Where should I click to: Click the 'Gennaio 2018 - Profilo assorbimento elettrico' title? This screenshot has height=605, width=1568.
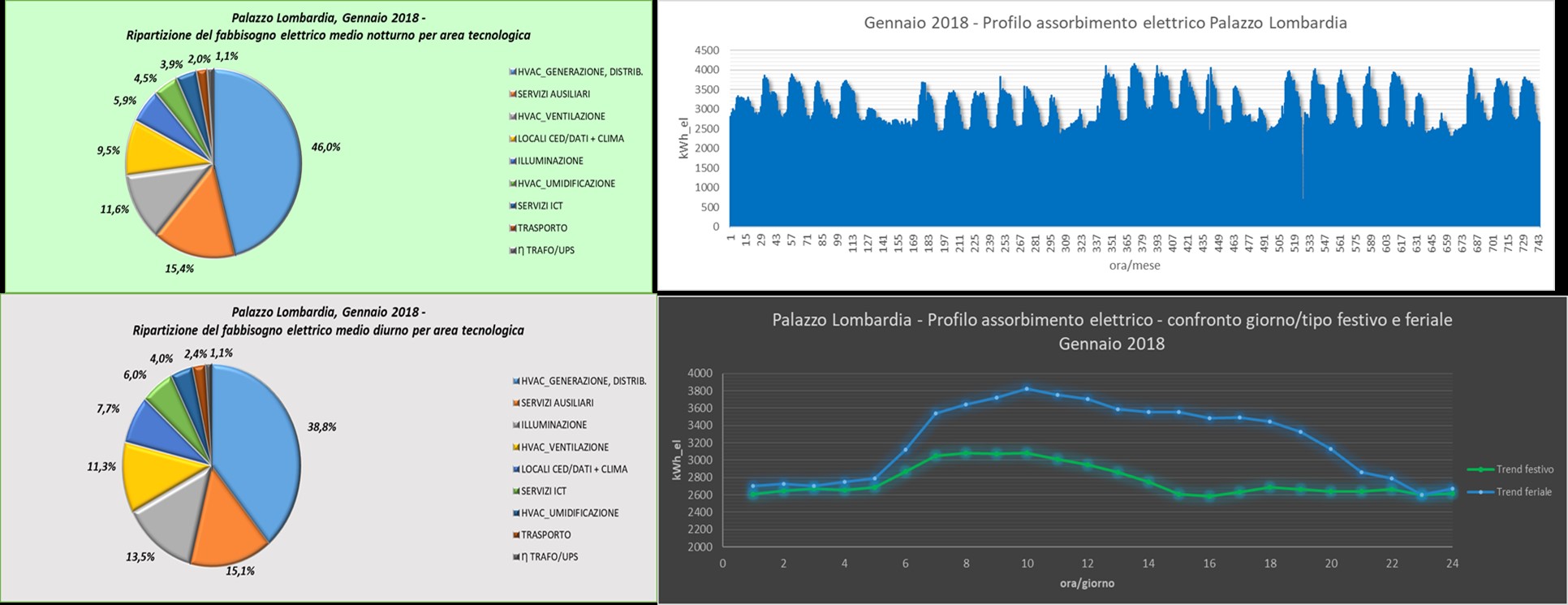point(1105,23)
